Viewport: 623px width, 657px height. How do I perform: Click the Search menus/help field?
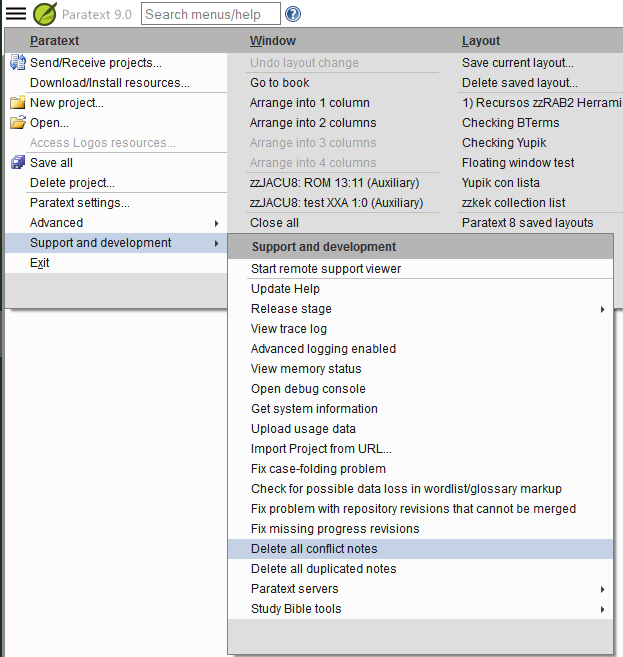[x=209, y=14]
